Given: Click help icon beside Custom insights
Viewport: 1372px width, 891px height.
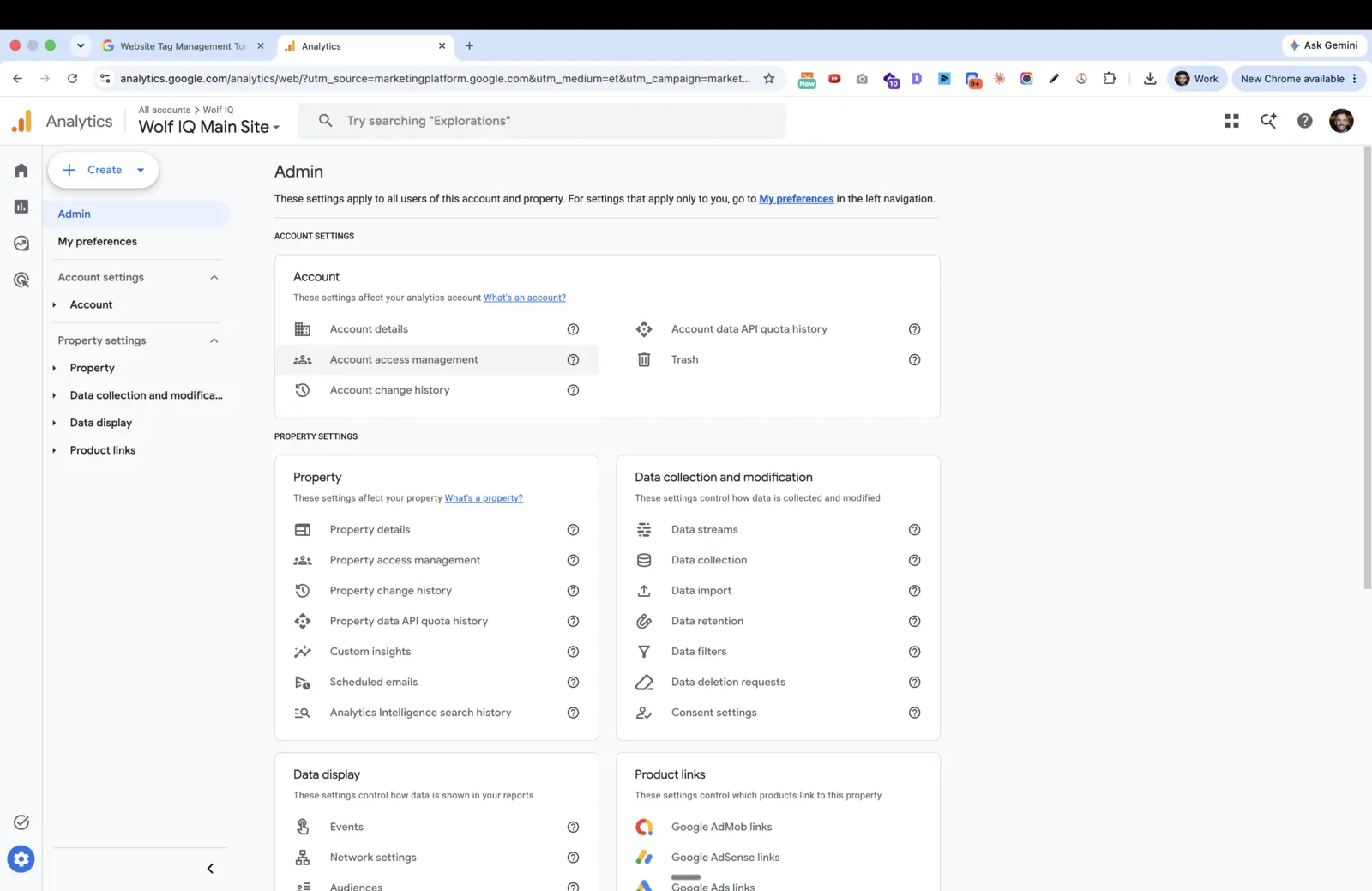Looking at the screenshot, I should 573,652.
